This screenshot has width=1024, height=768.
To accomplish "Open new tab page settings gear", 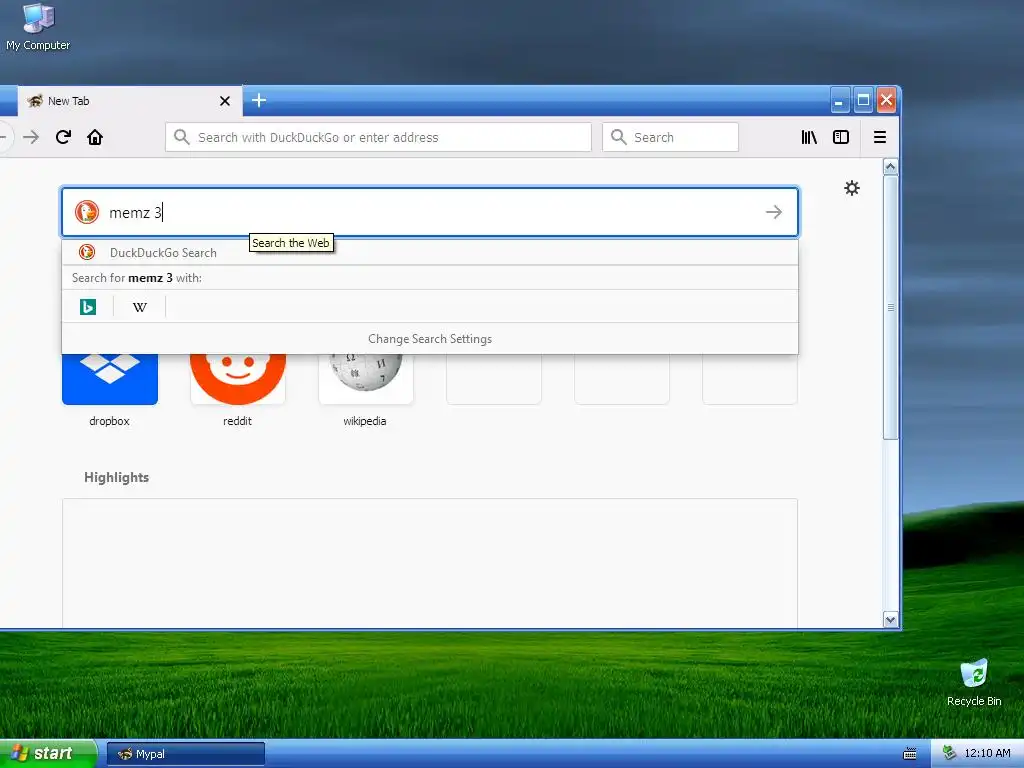I will click(x=852, y=188).
